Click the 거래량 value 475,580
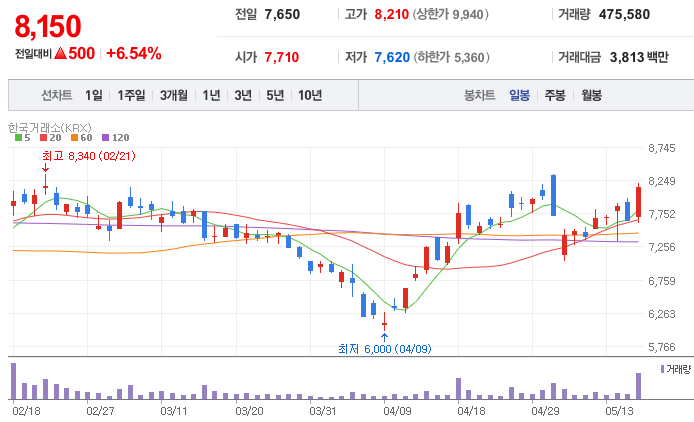The image size is (694, 422). [625, 15]
